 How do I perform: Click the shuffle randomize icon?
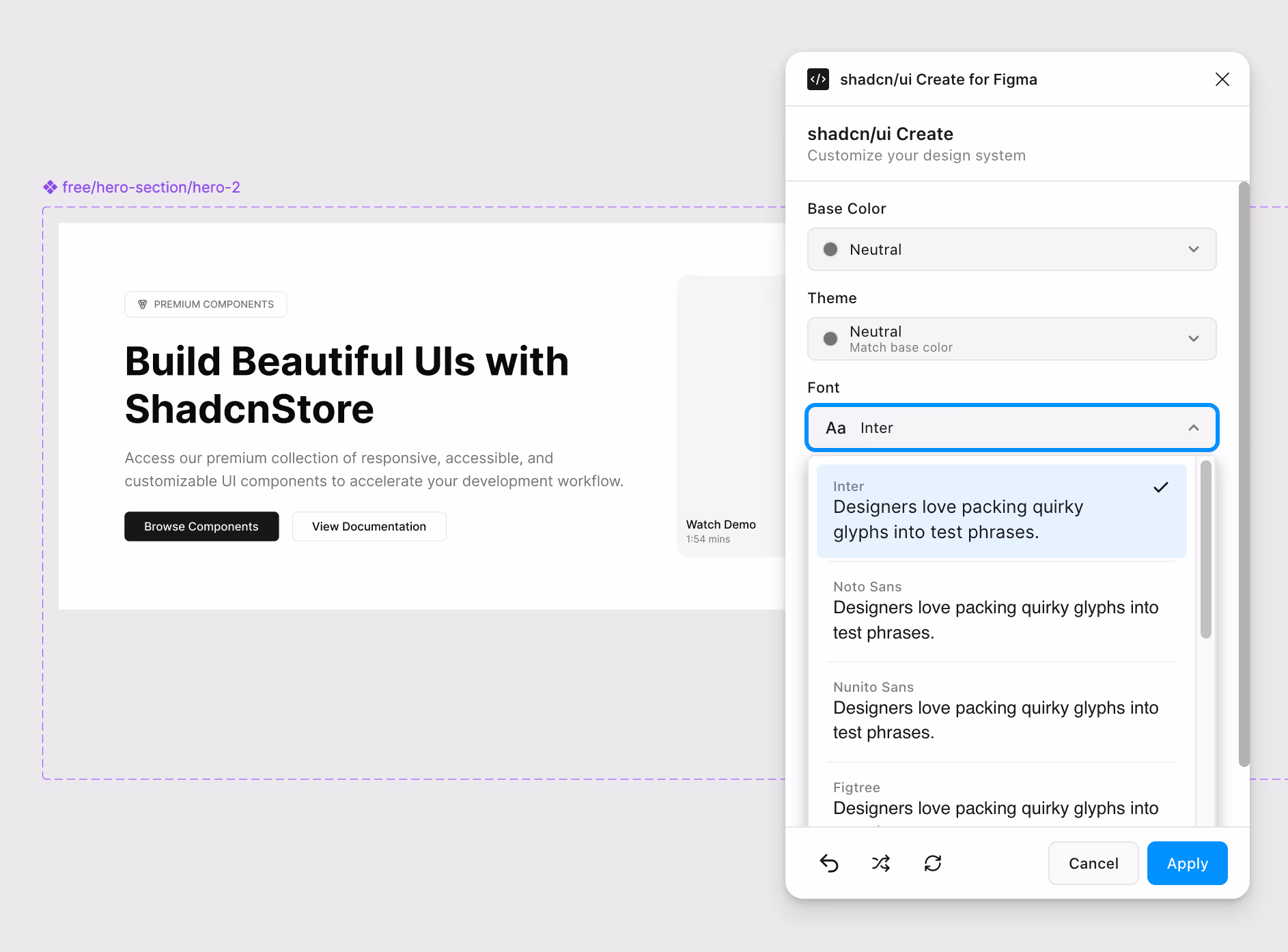[x=881, y=863]
